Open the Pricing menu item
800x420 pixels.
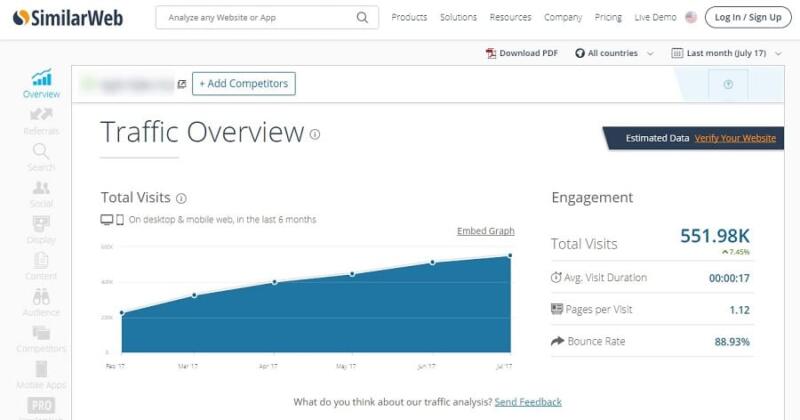click(607, 17)
